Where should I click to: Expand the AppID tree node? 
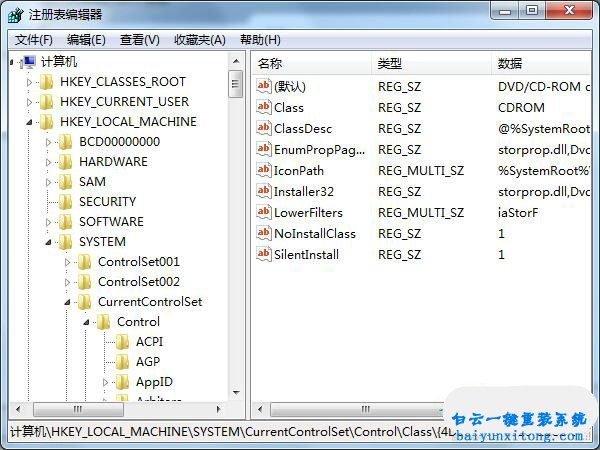click(106, 382)
